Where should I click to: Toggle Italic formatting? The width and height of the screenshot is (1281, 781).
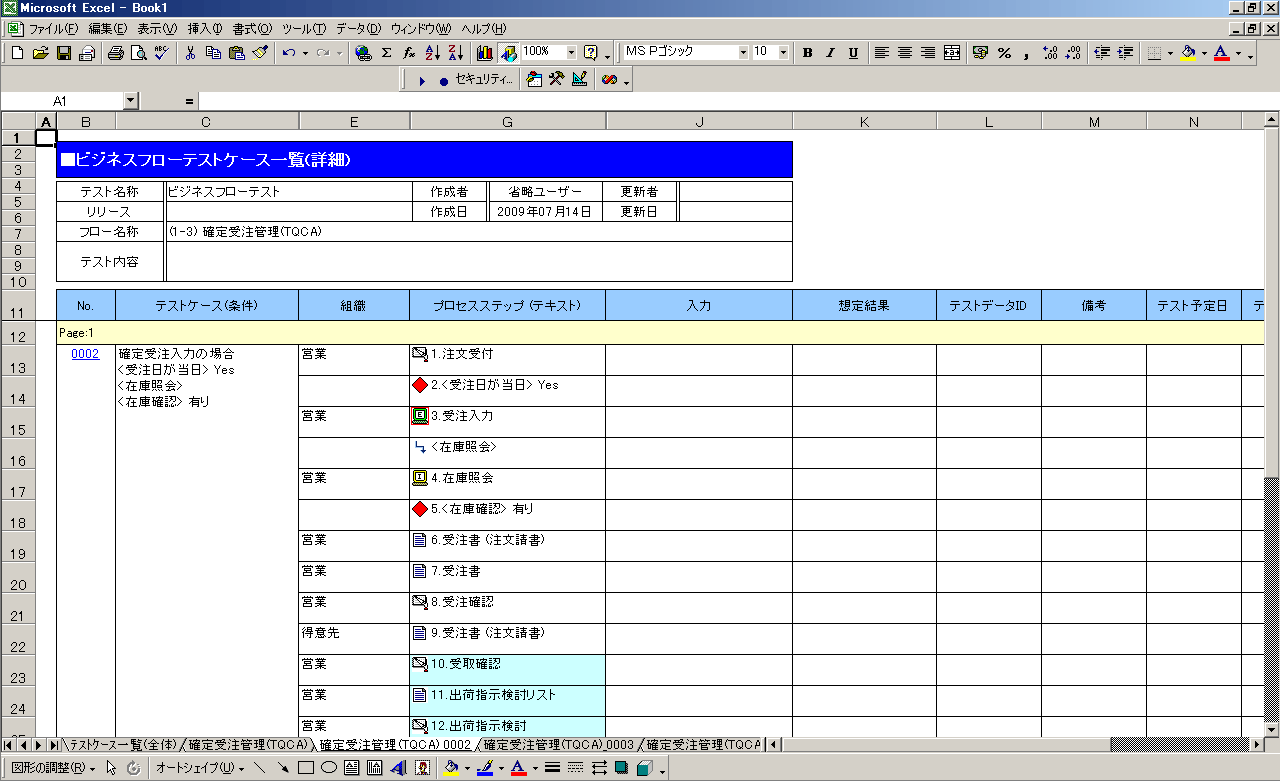830,52
